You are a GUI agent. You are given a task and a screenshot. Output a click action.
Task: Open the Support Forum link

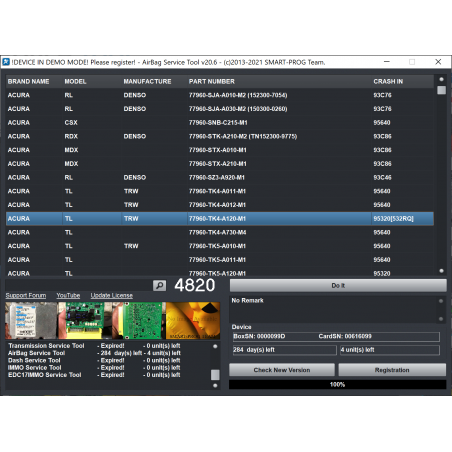click(26, 296)
